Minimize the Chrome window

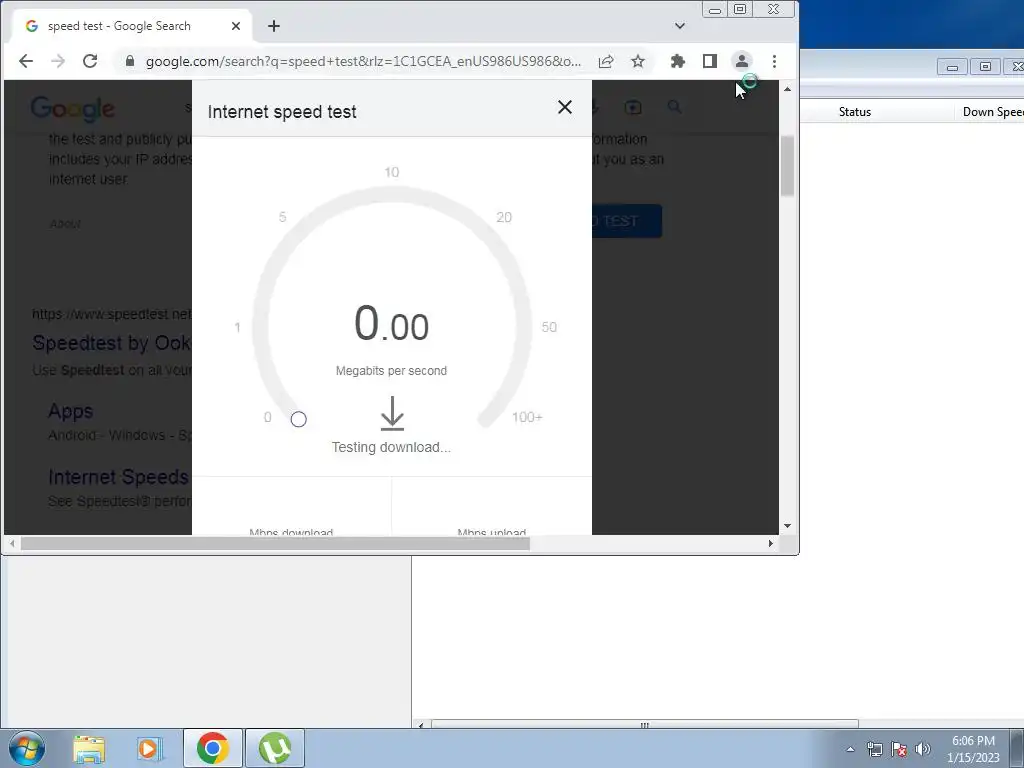tap(715, 9)
